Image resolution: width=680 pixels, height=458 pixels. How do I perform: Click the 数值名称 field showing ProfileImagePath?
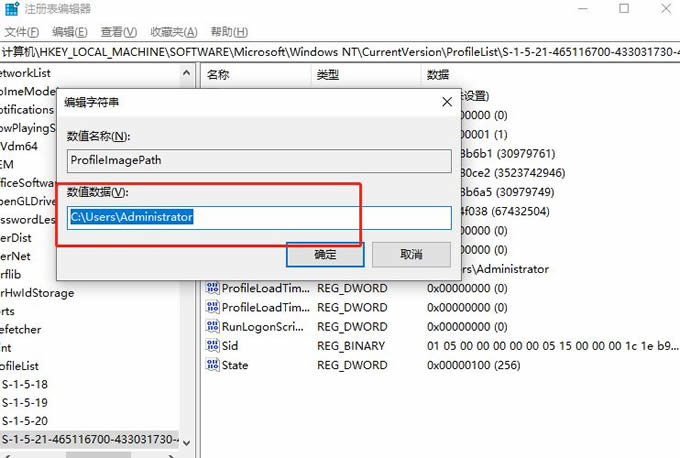[259, 160]
